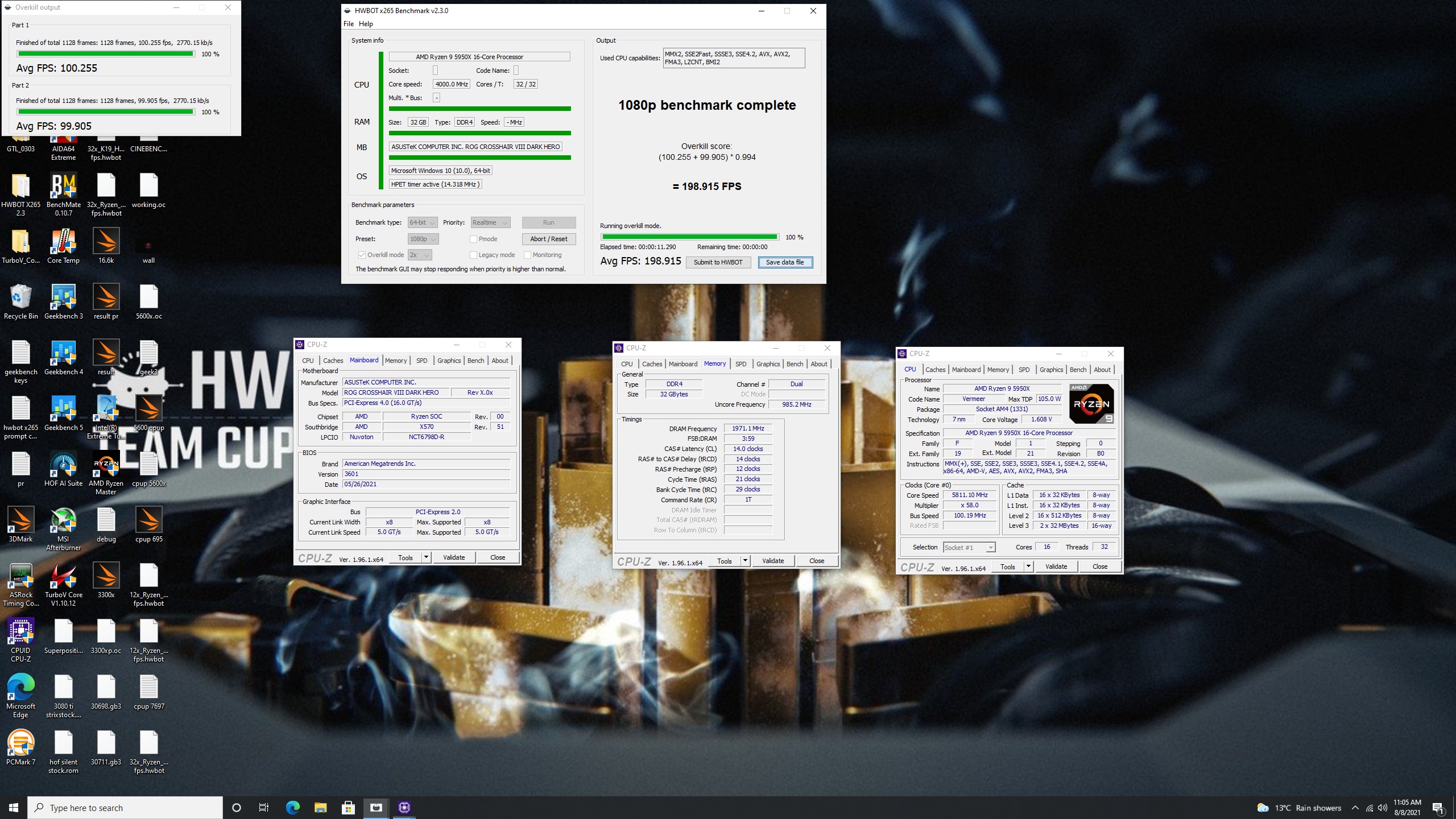This screenshot has height=819, width=1456.
Task: Open the HWBOT X265 2.3 folder icon
Action: click(x=20, y=195)
